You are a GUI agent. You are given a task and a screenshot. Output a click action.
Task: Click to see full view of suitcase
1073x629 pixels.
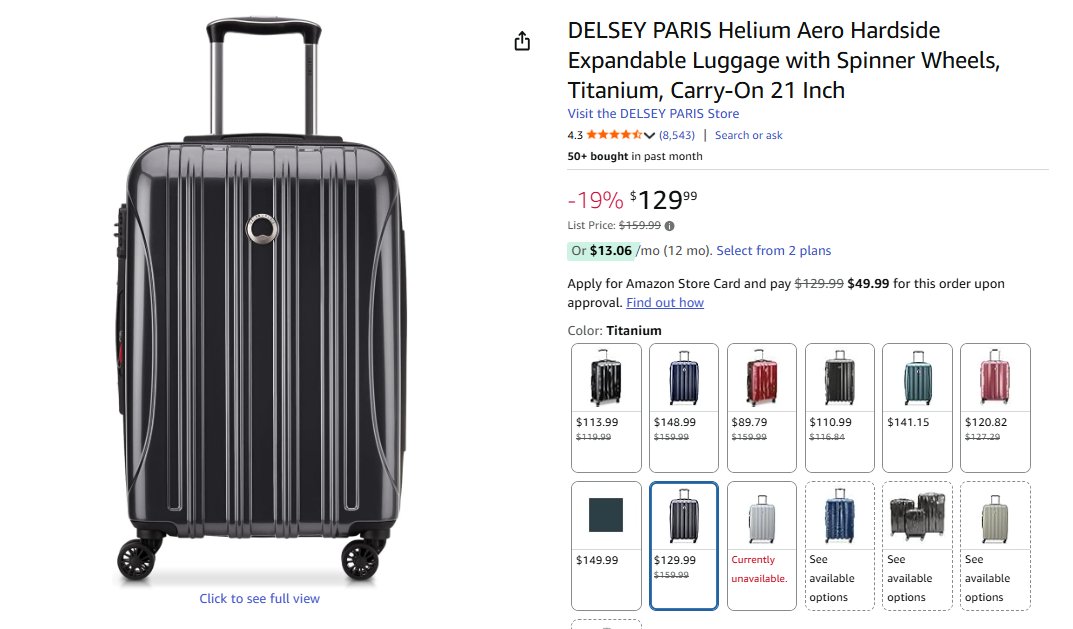tap(259, 598)
